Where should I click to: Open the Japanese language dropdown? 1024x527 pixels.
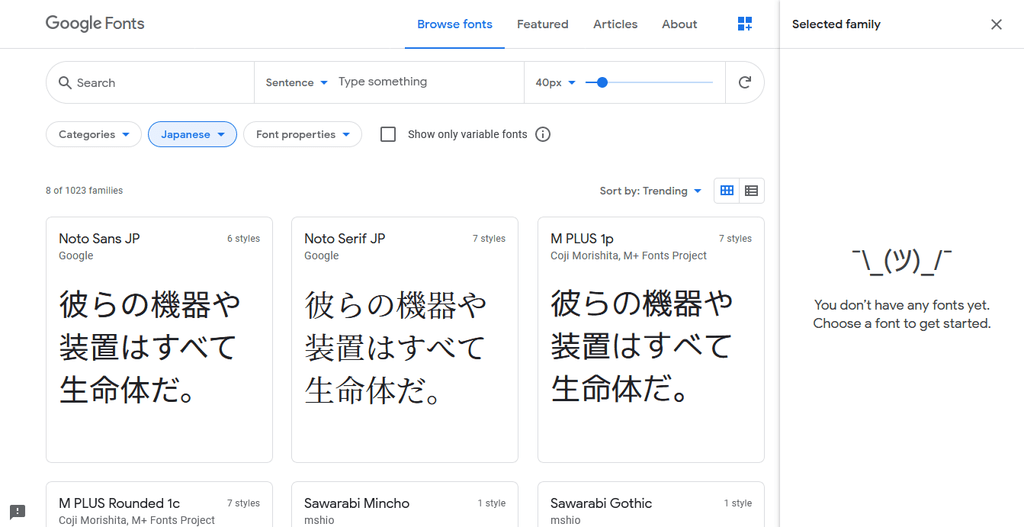point(192,135)
